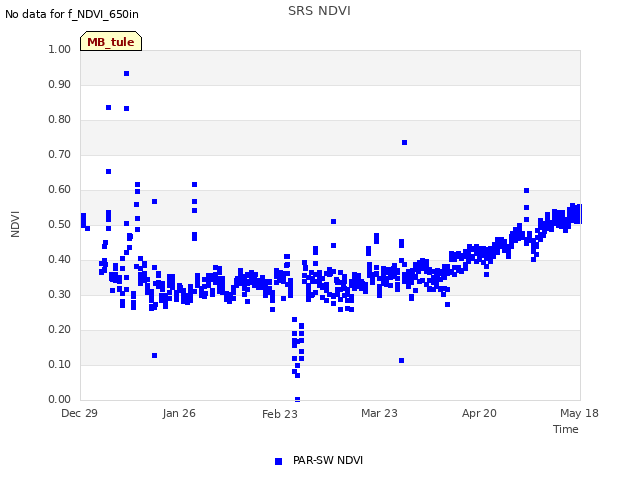
Task: Click the Apr 20 axis label
Action: point(479,413)
